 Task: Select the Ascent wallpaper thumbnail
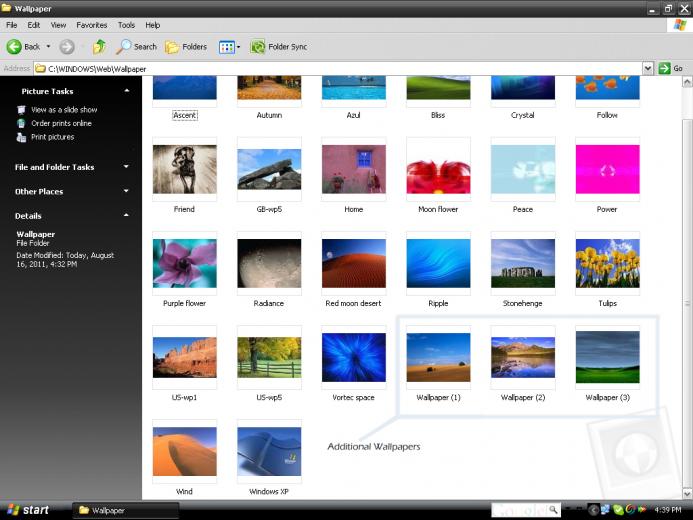coord(184,88)
